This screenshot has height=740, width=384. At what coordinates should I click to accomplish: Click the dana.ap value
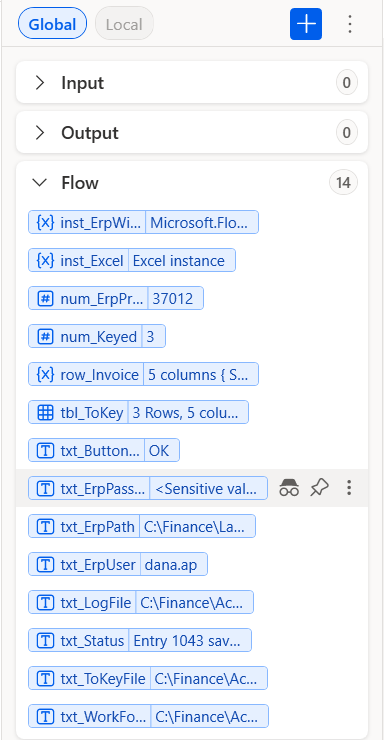[x=174, y=565]
